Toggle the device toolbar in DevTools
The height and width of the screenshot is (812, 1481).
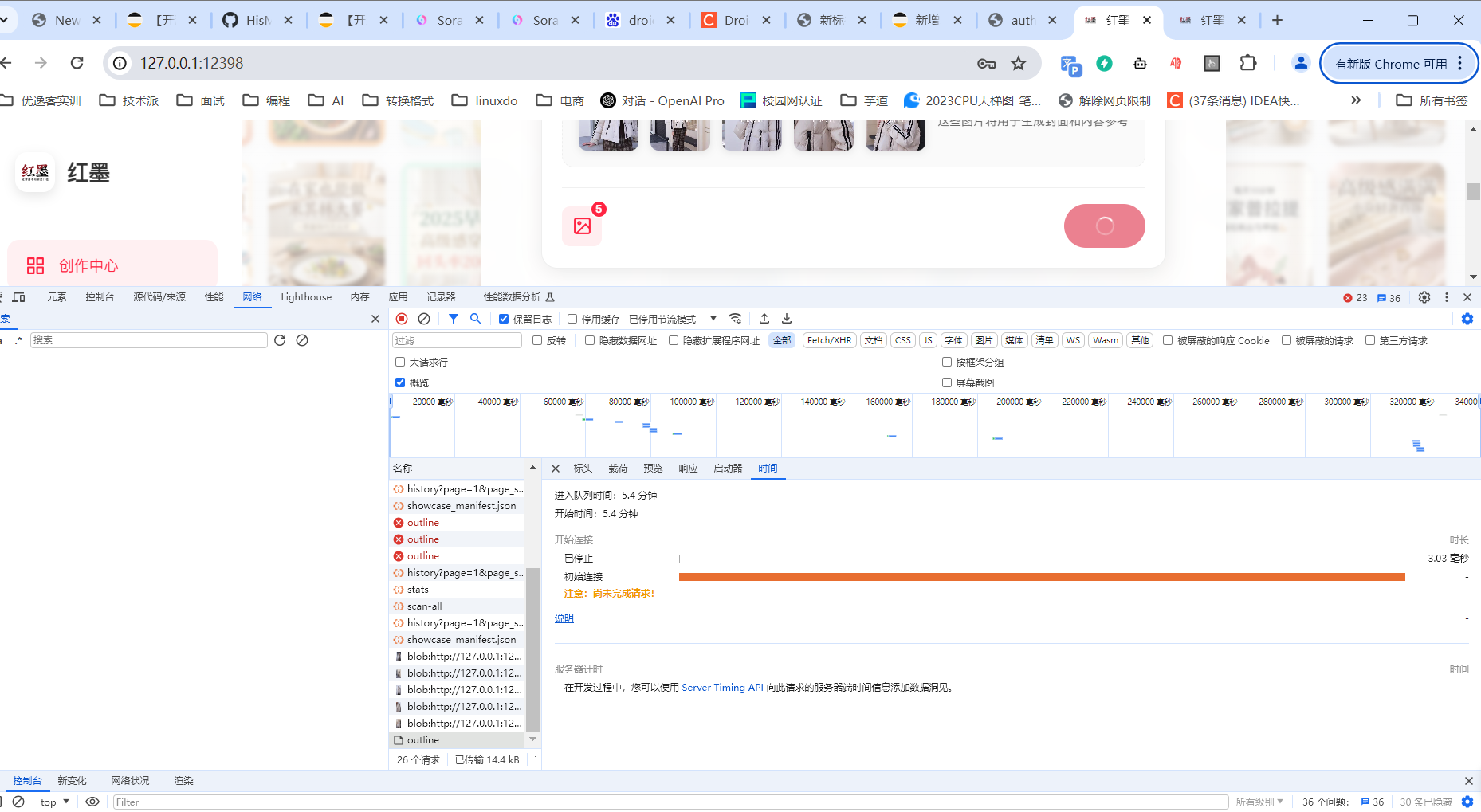pos(18,297)
